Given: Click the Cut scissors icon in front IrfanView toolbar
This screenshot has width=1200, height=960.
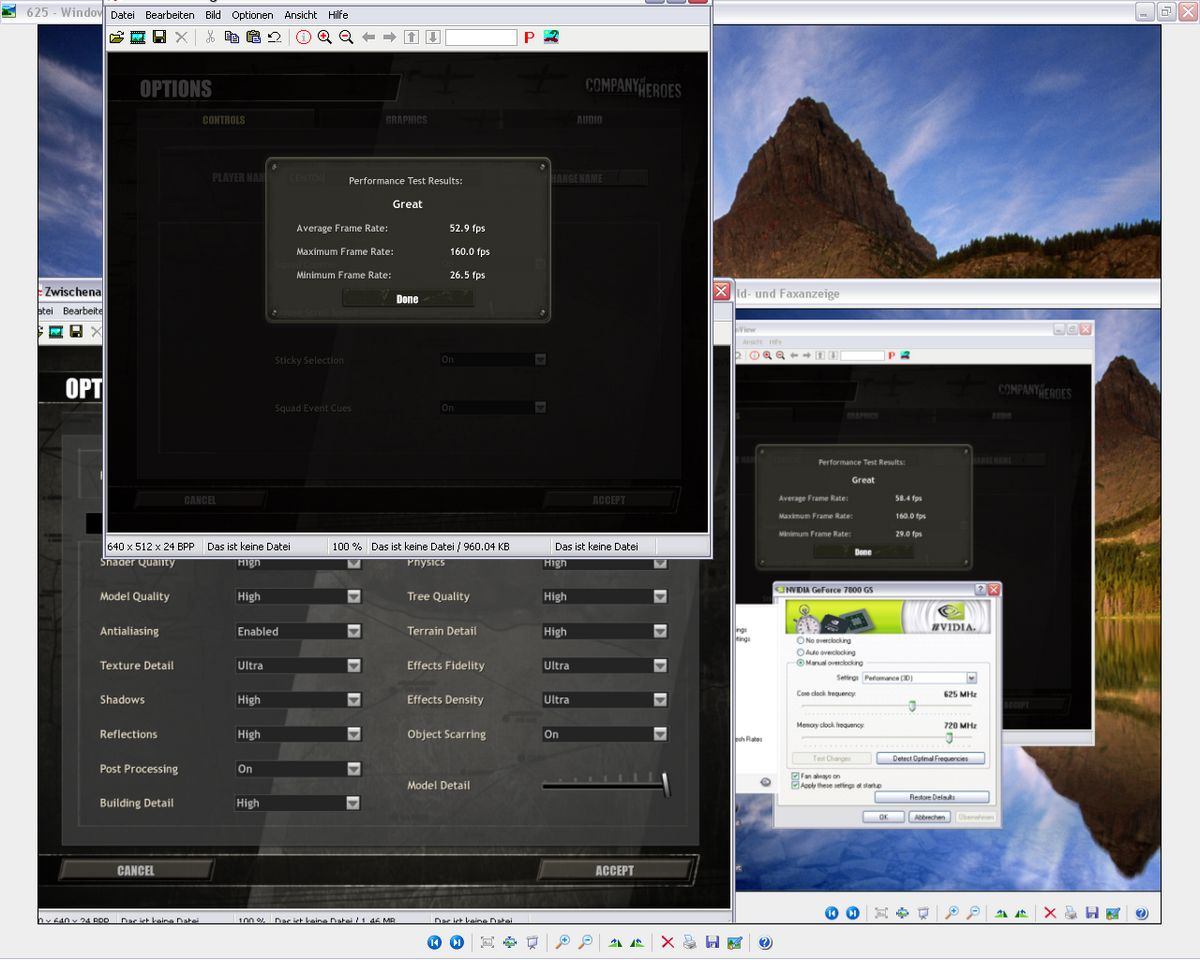Looking at the screenshot, I should click(x=210, y=37).
